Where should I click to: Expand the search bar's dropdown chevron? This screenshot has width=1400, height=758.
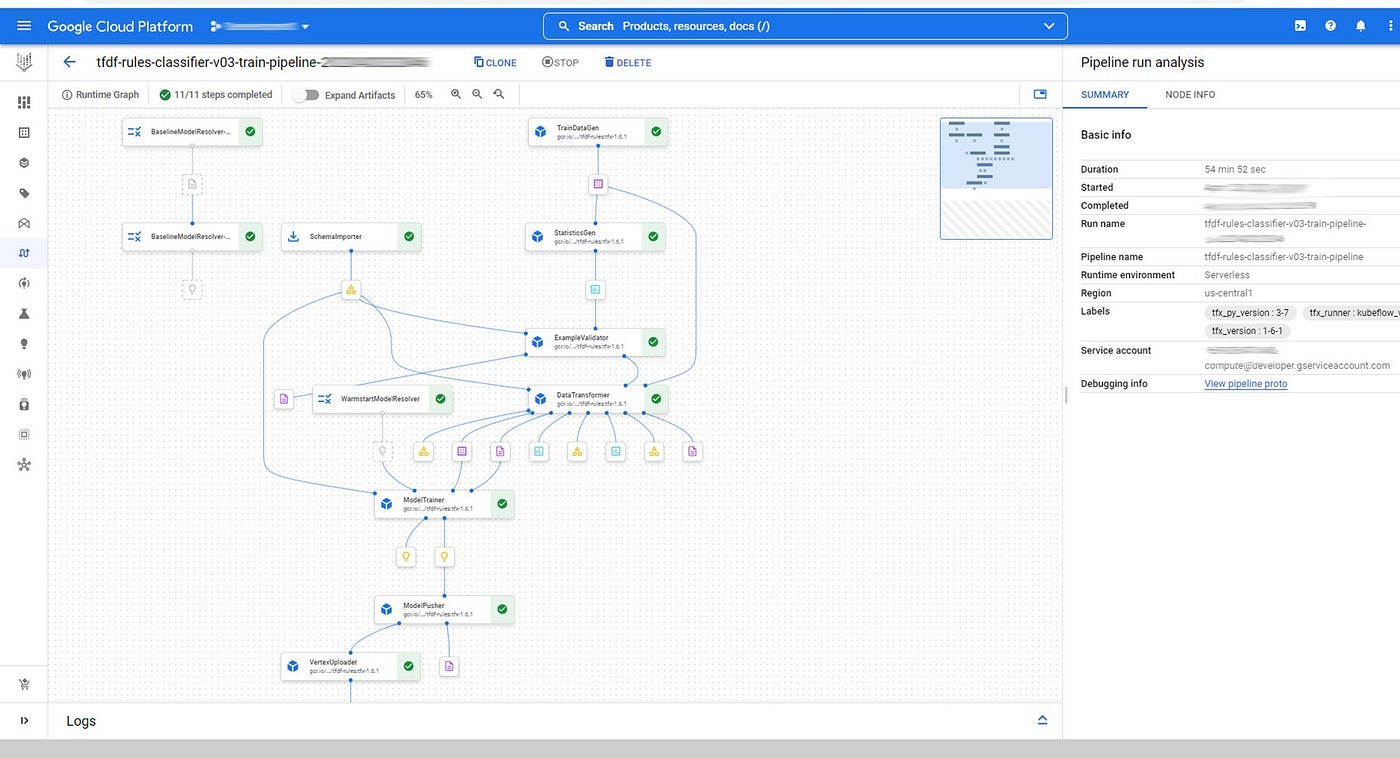[x=1048, y=25]
